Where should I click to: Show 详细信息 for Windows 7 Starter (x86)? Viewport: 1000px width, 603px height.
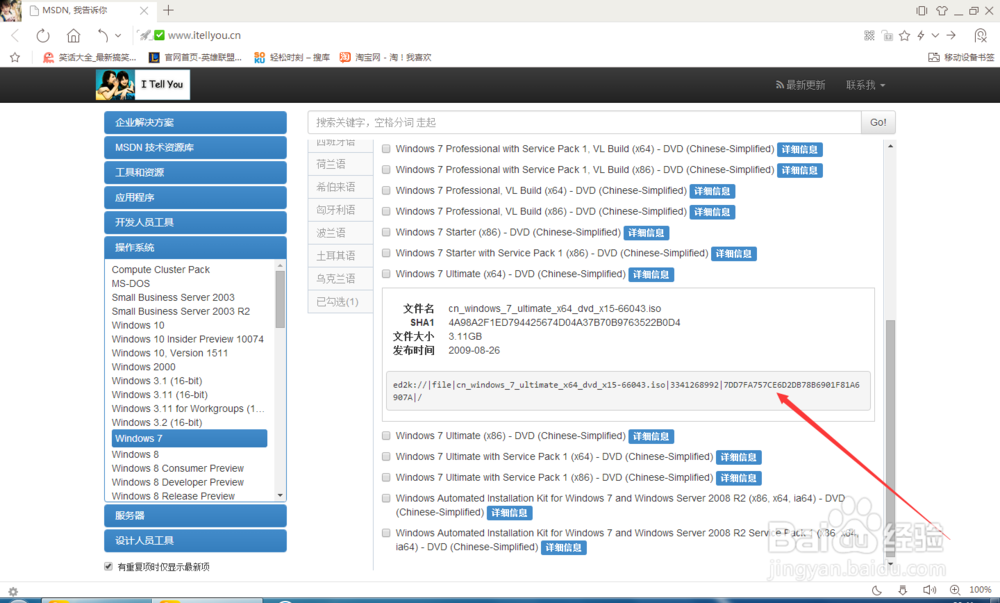tap(646, 233)
